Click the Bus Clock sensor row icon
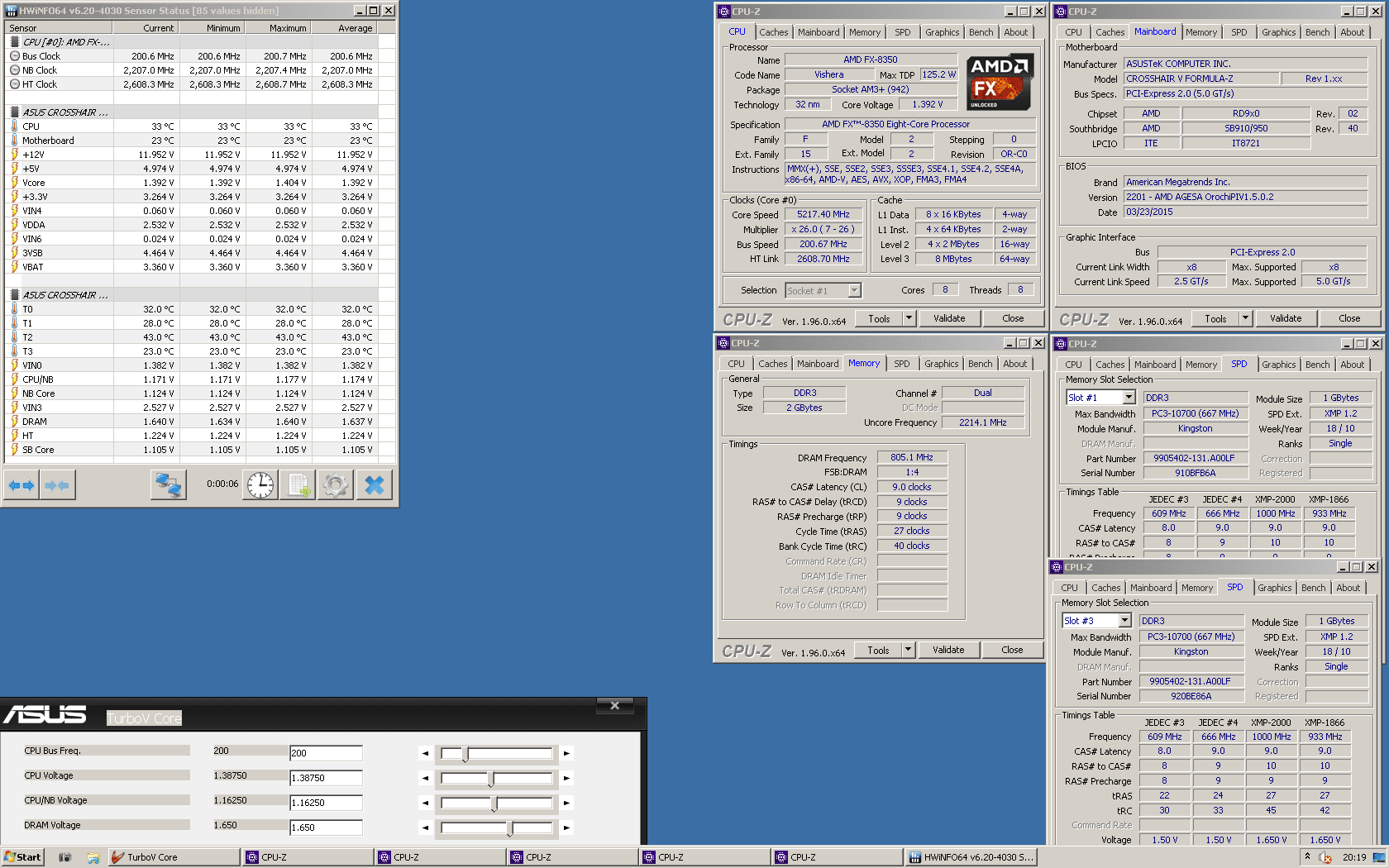 coord(15,56)
